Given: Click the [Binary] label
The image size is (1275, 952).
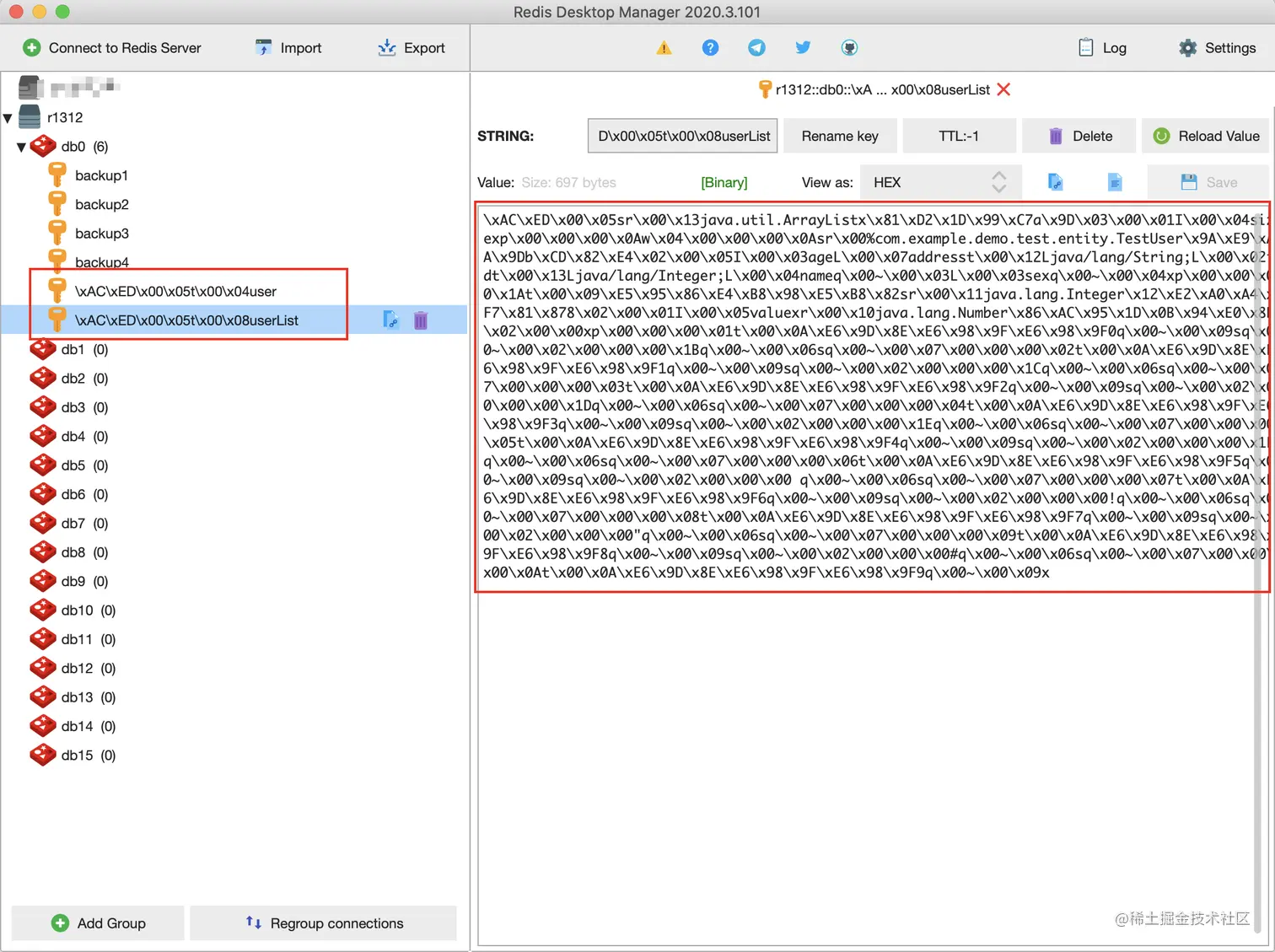Looking at the screenshot, I should coord(724,182).
